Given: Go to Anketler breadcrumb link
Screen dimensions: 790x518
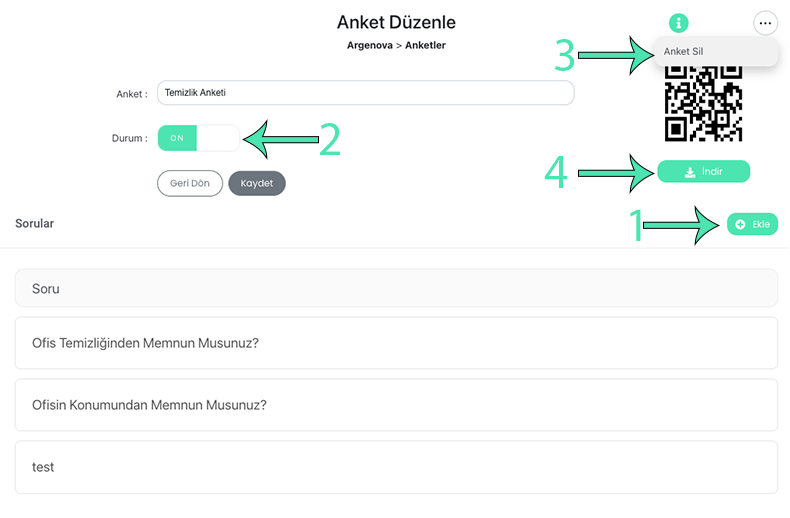Looking at the screenshot, I should click(425, 45).
